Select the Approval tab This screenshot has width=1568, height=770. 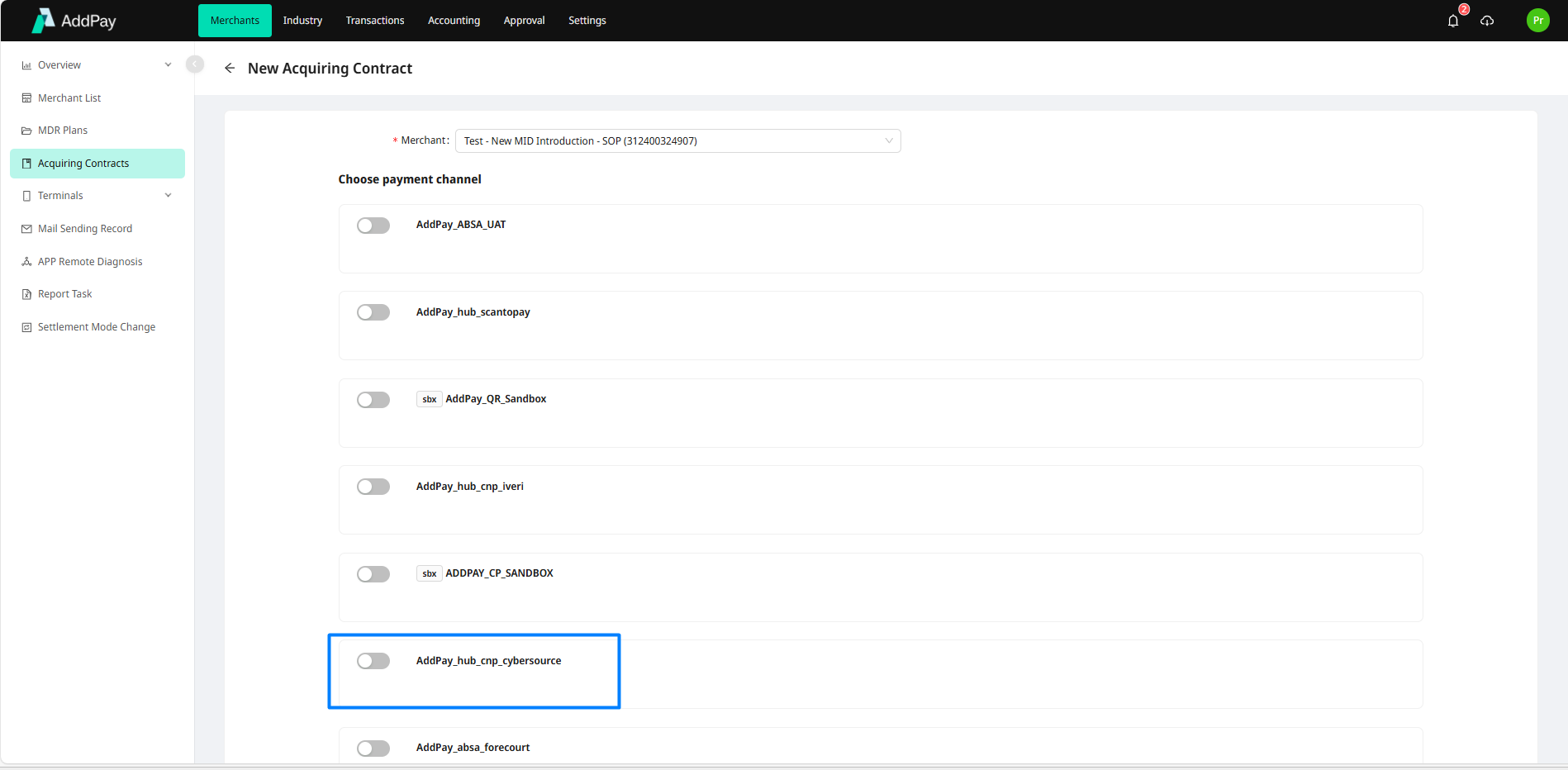(525, 21)
